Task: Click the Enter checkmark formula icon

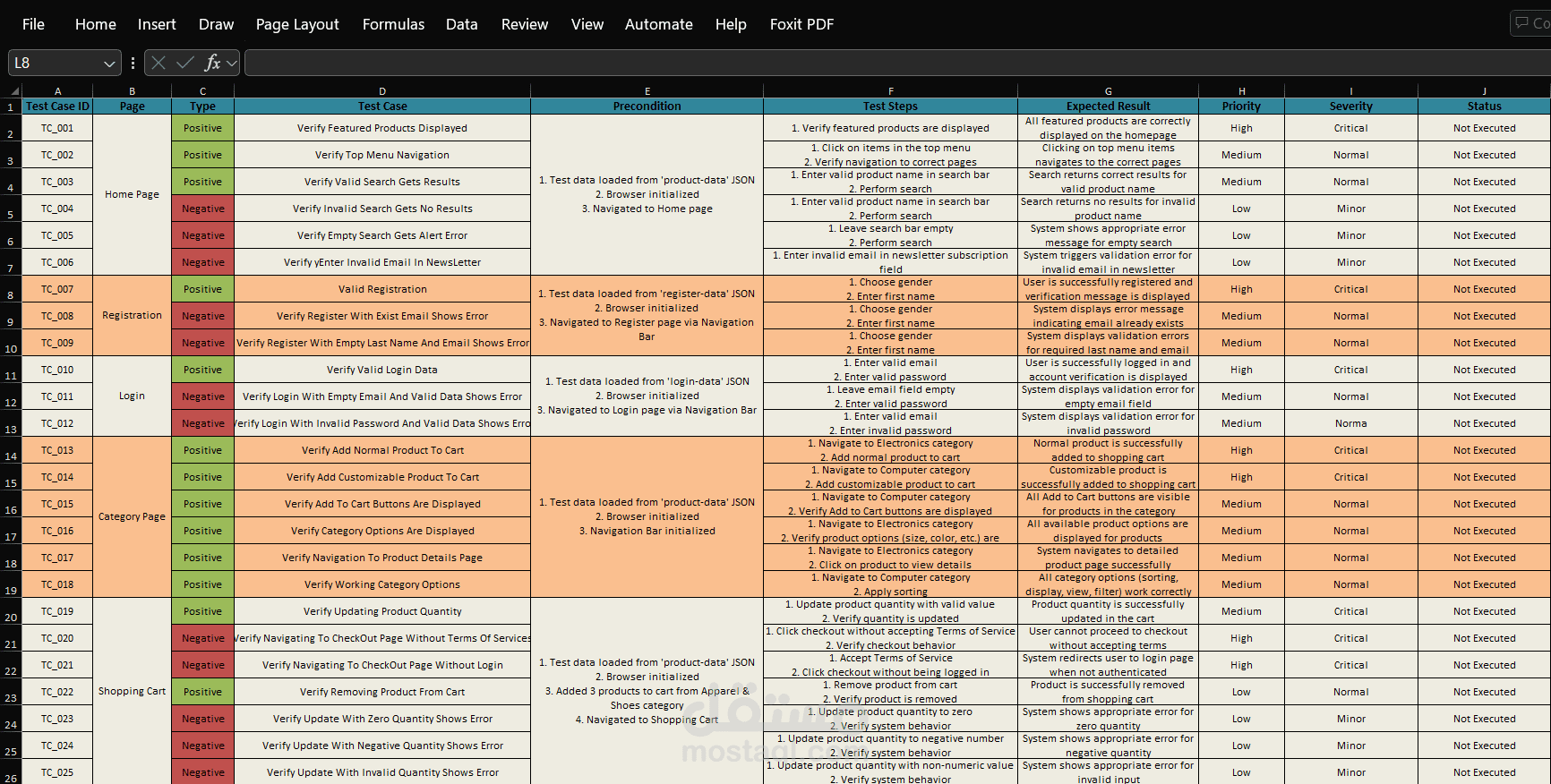Action: tap(185, 63)
